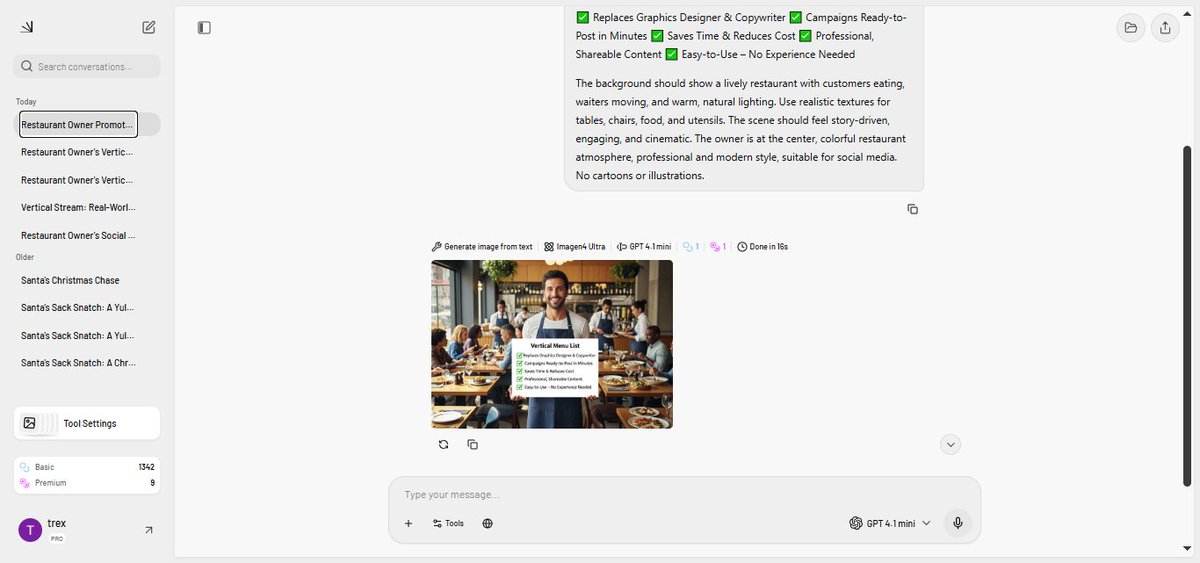Click the Premium credits coin icon
Image resolution: width=1200 pixels, height=563 pixels.
[x=25, y=483]
